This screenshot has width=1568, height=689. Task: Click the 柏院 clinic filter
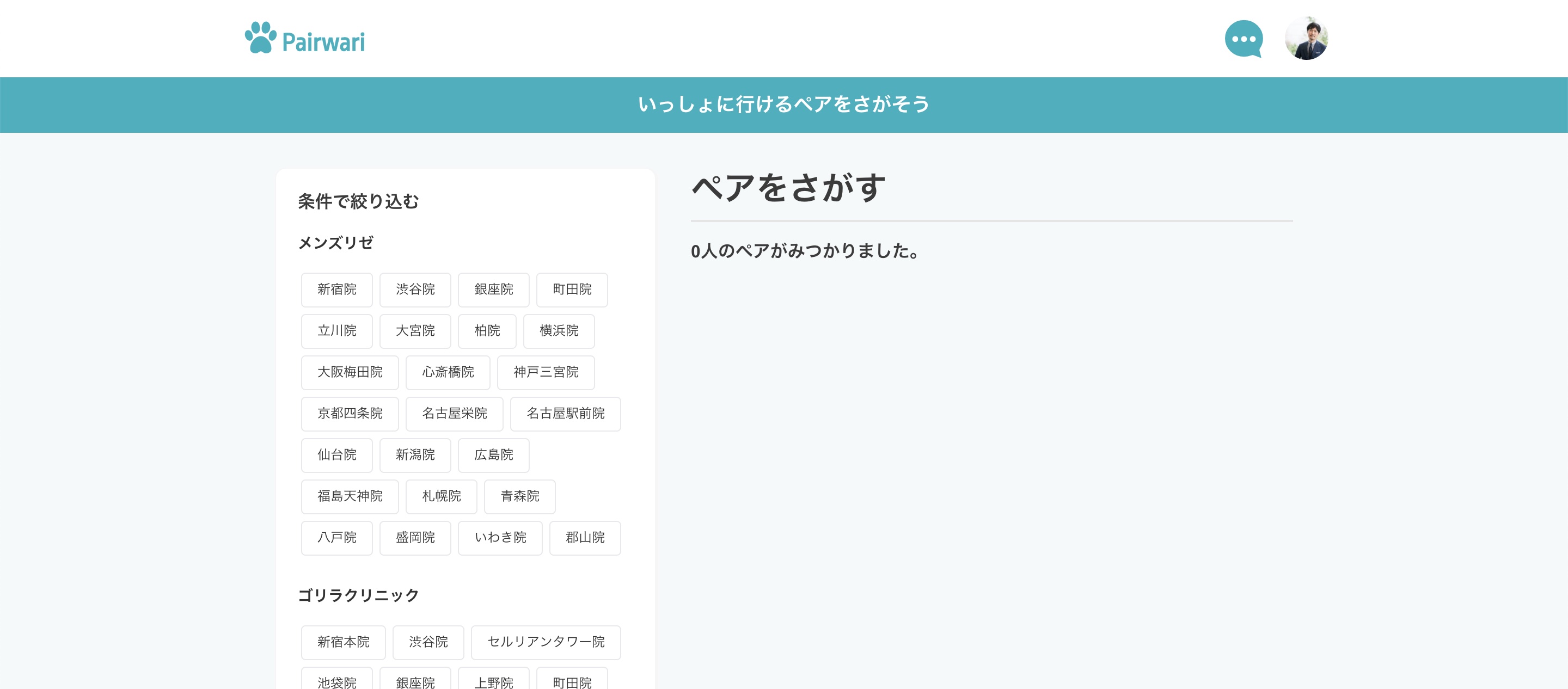coord(486,331)
